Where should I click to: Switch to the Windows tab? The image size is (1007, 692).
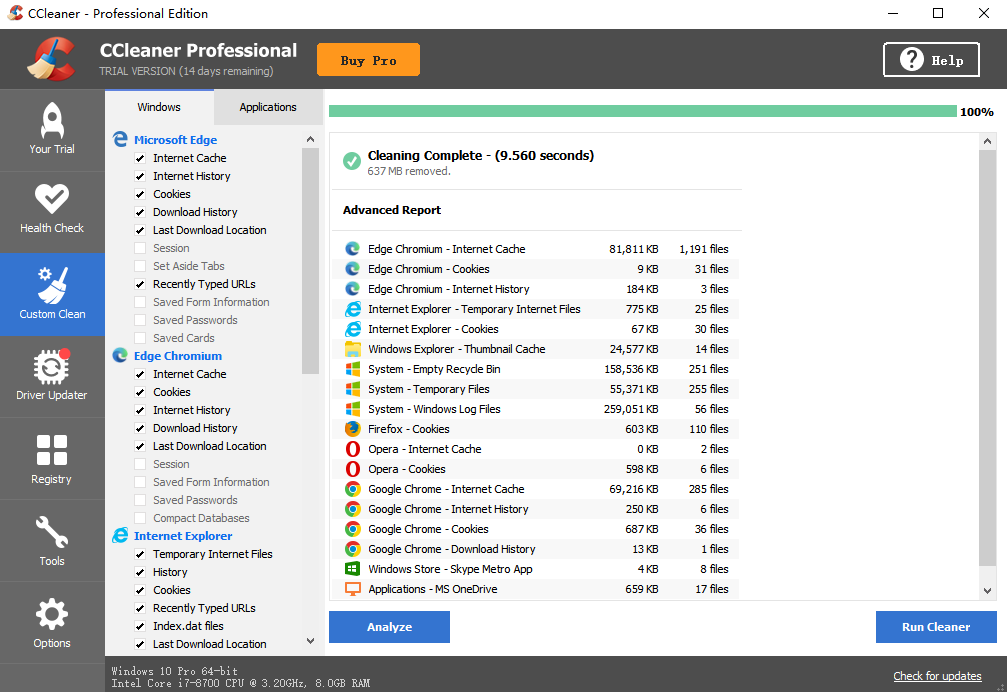(159, 107)
